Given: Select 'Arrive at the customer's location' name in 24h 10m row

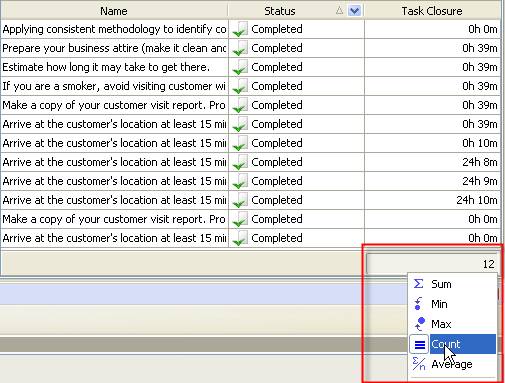Looking at the screenshot, I should (x=114, y=200).
